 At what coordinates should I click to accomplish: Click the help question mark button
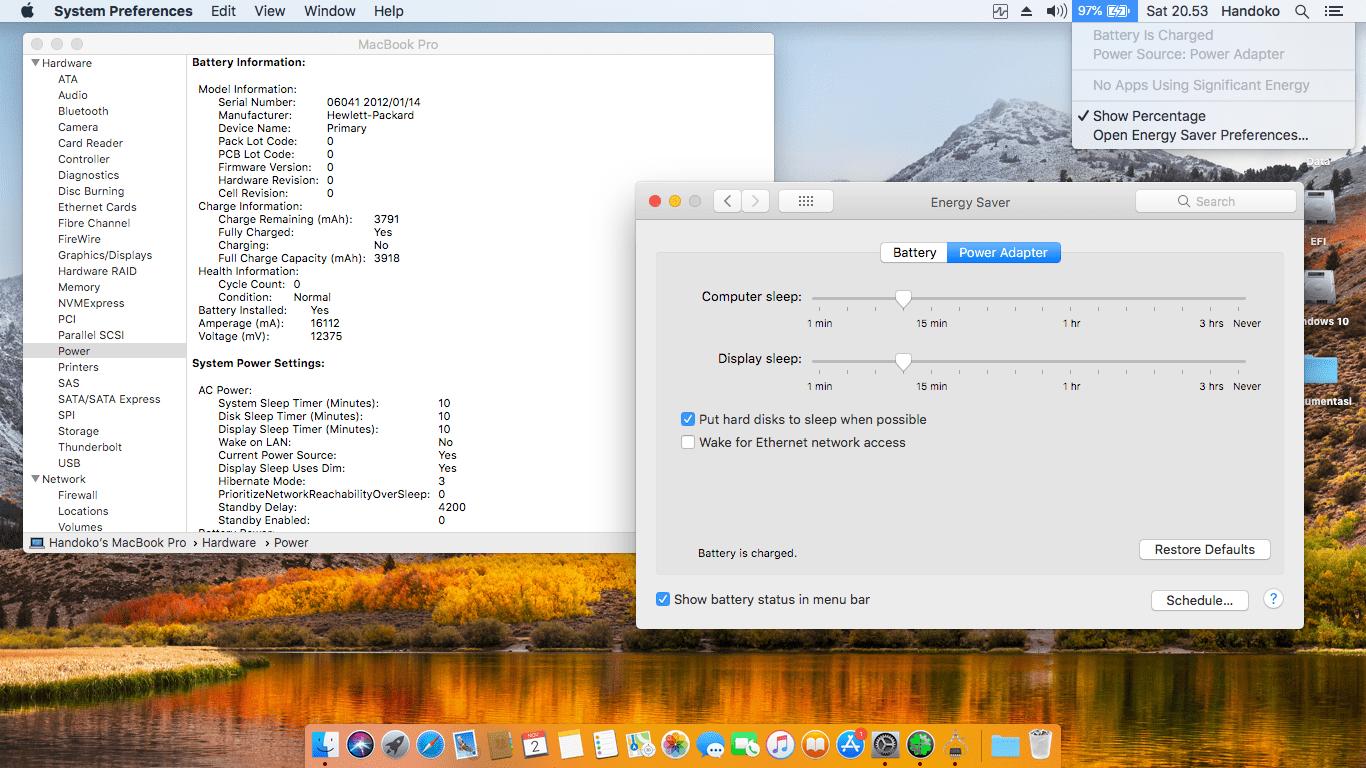tap(1272, 599)
